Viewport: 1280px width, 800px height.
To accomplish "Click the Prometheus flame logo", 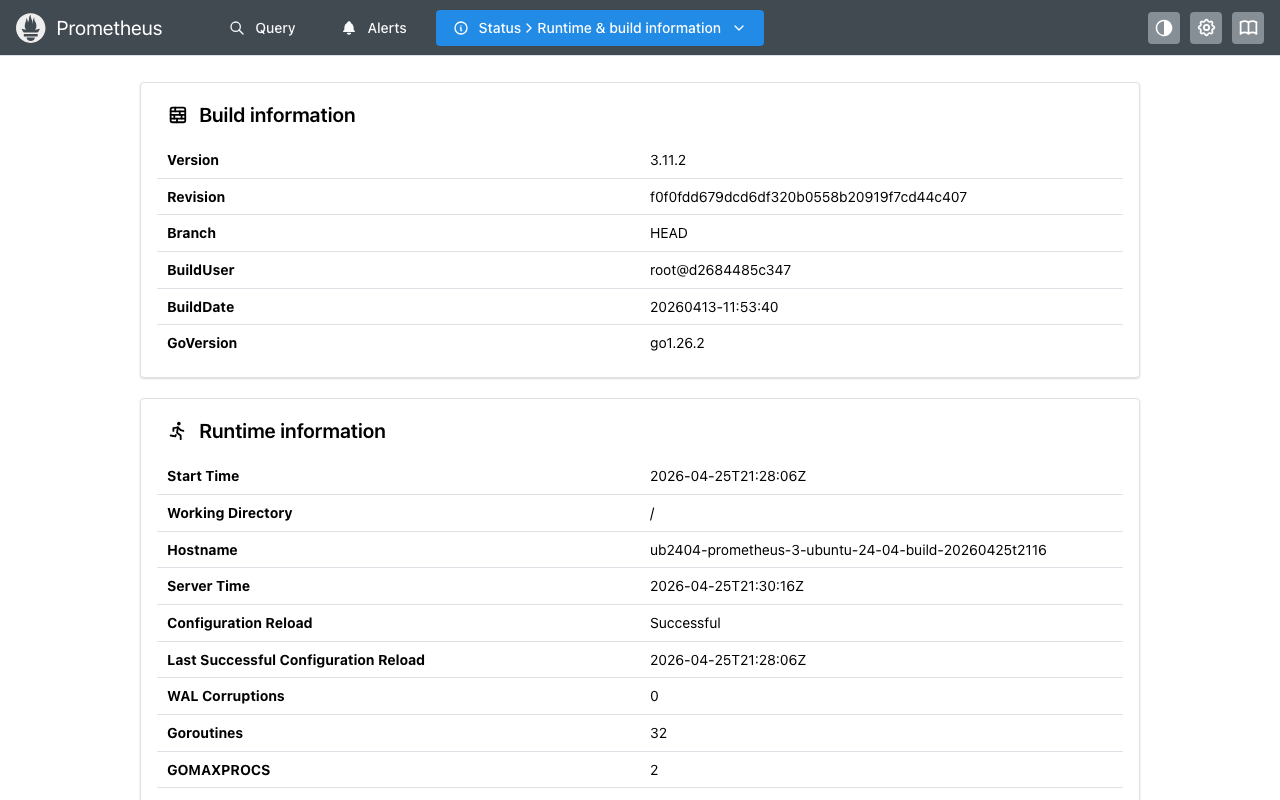I will [x=31, y=28].
